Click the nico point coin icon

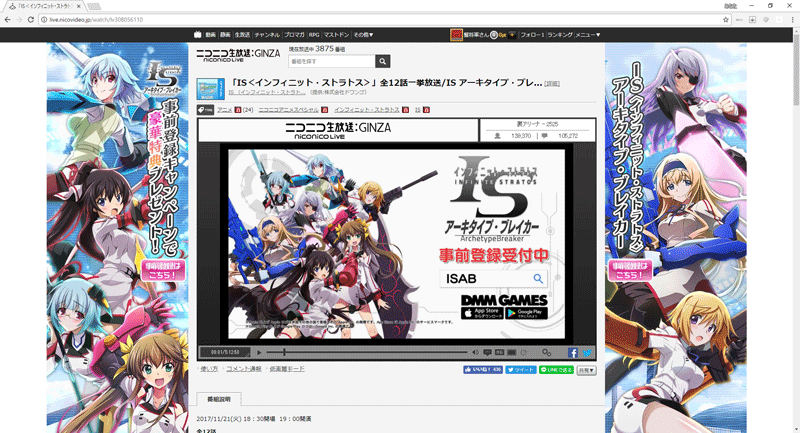(x=493, y=35)
